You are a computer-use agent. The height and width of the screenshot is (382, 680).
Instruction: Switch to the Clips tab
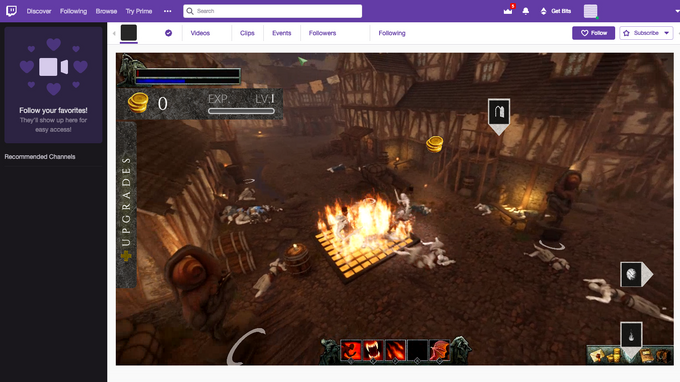[247, 33]
